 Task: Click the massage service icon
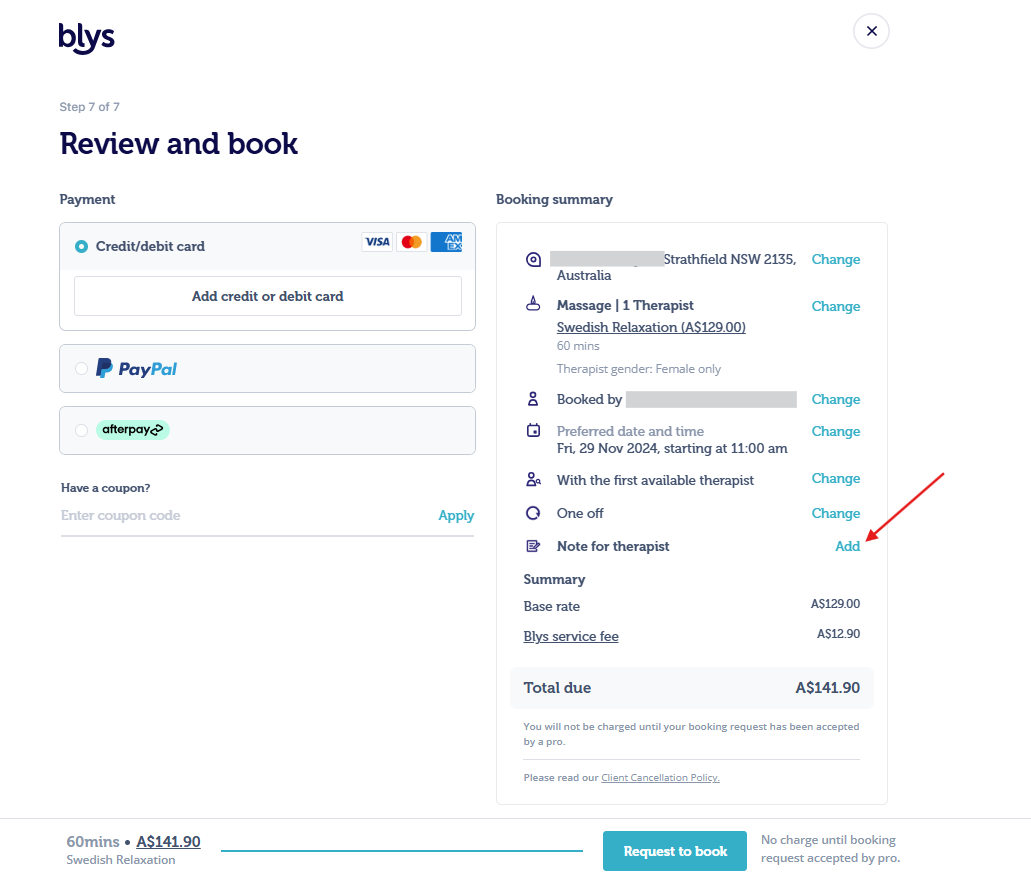[533, 304]
